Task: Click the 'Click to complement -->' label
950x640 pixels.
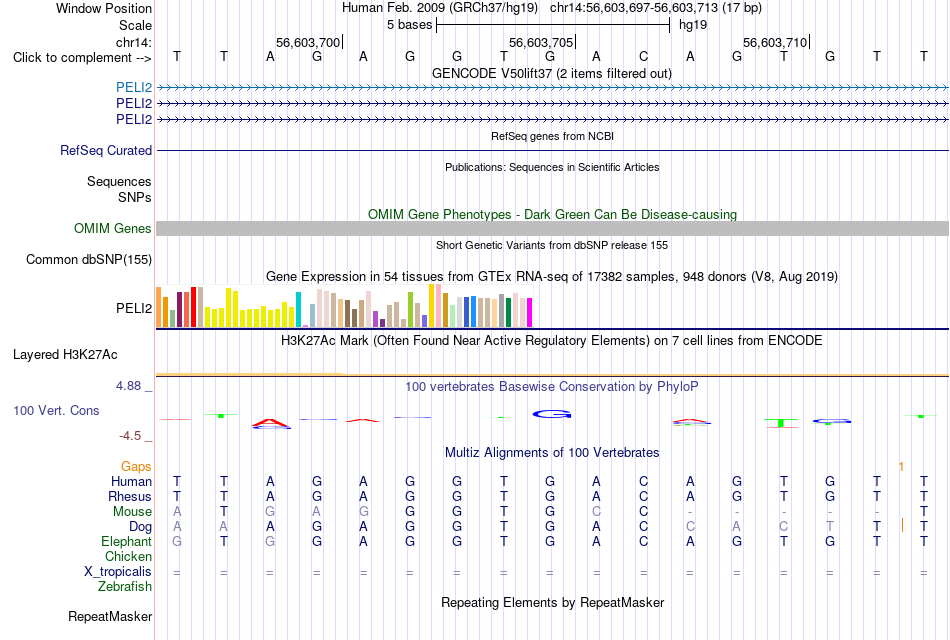Action: pos(82,58)
